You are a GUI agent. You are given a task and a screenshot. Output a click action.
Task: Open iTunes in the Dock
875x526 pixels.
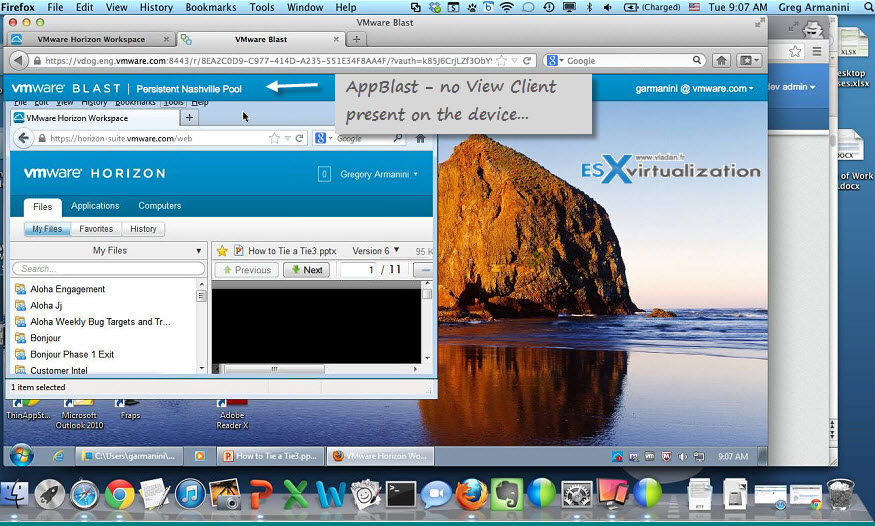click(190, 494)
